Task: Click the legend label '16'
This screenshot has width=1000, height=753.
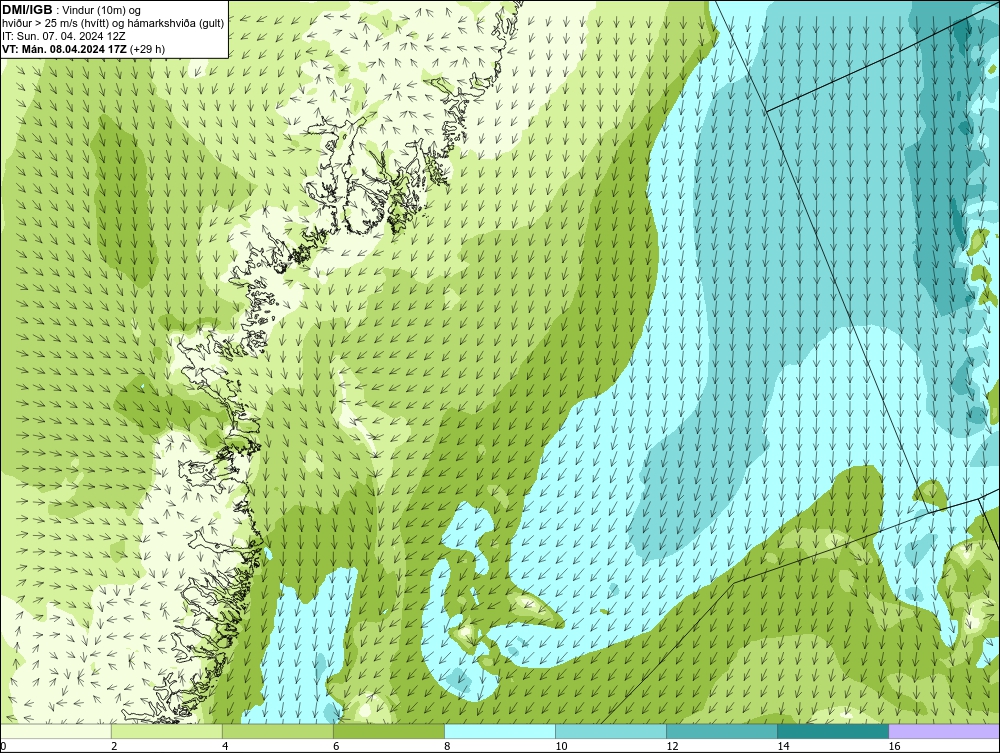Action: click(894, 747)
